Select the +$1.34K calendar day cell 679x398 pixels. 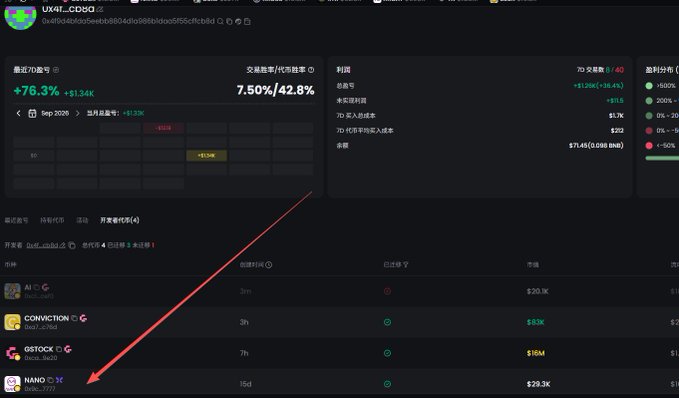point(206,155)
